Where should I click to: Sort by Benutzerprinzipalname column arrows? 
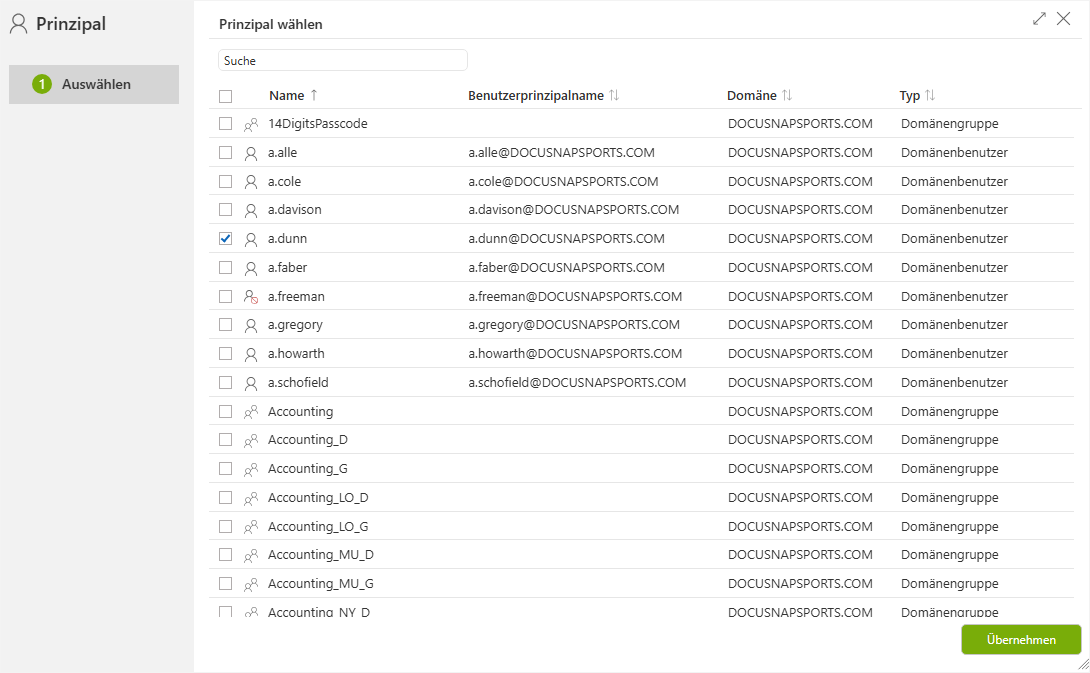click(614, 95)
